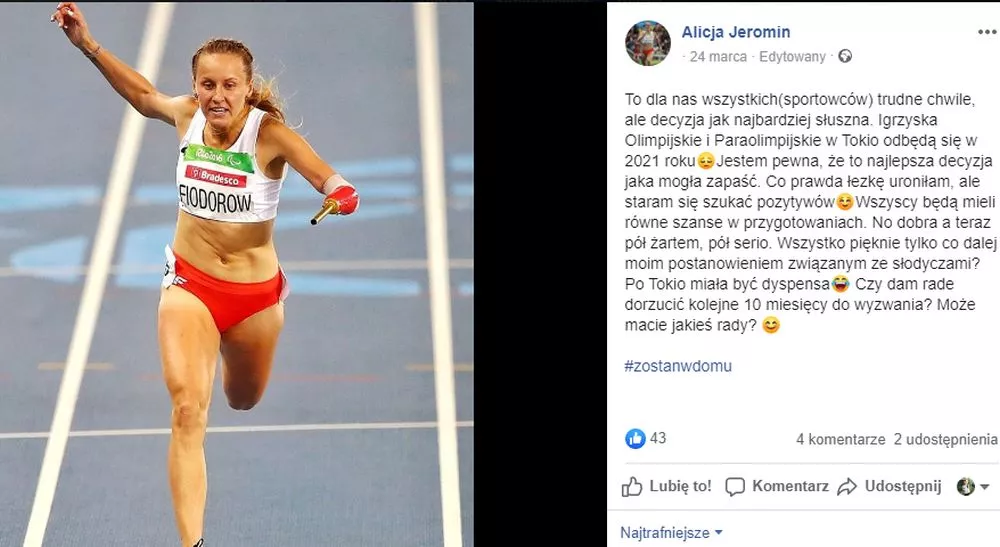View the 4 komentarze
The width and height of the screenshot is (1000, 547).
point(841,439)
